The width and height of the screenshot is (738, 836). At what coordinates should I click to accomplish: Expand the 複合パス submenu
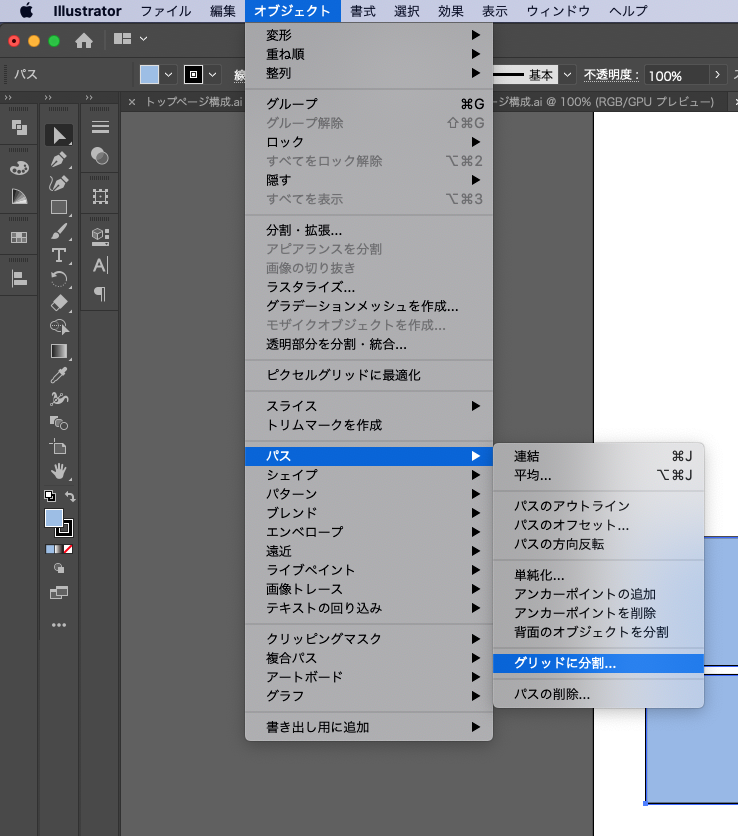tap(368, 658)
